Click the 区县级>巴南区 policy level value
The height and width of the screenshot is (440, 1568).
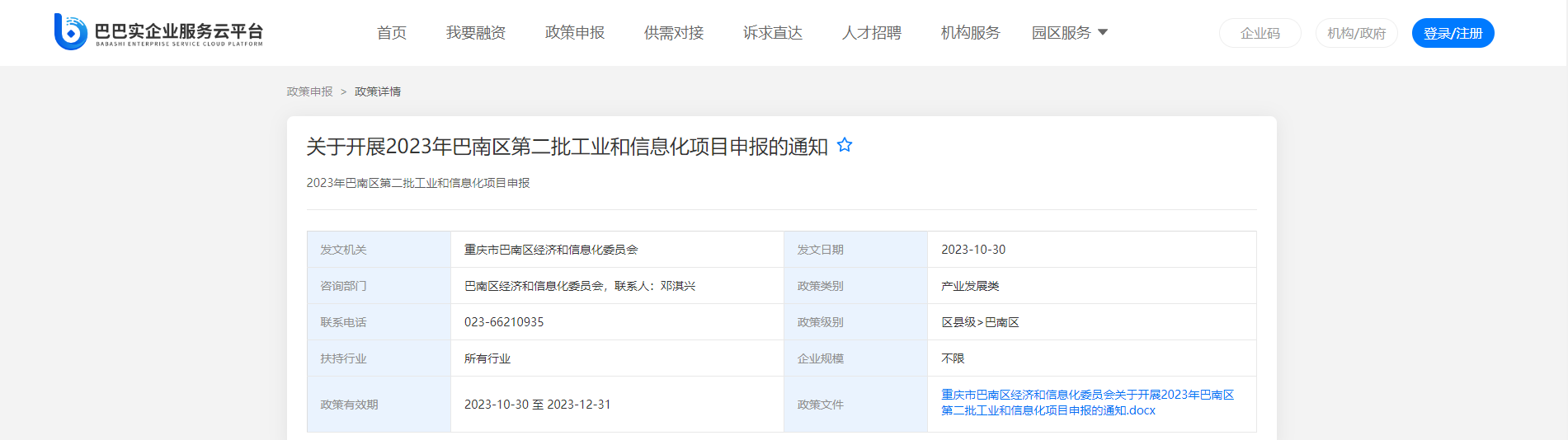pos(980,322)
